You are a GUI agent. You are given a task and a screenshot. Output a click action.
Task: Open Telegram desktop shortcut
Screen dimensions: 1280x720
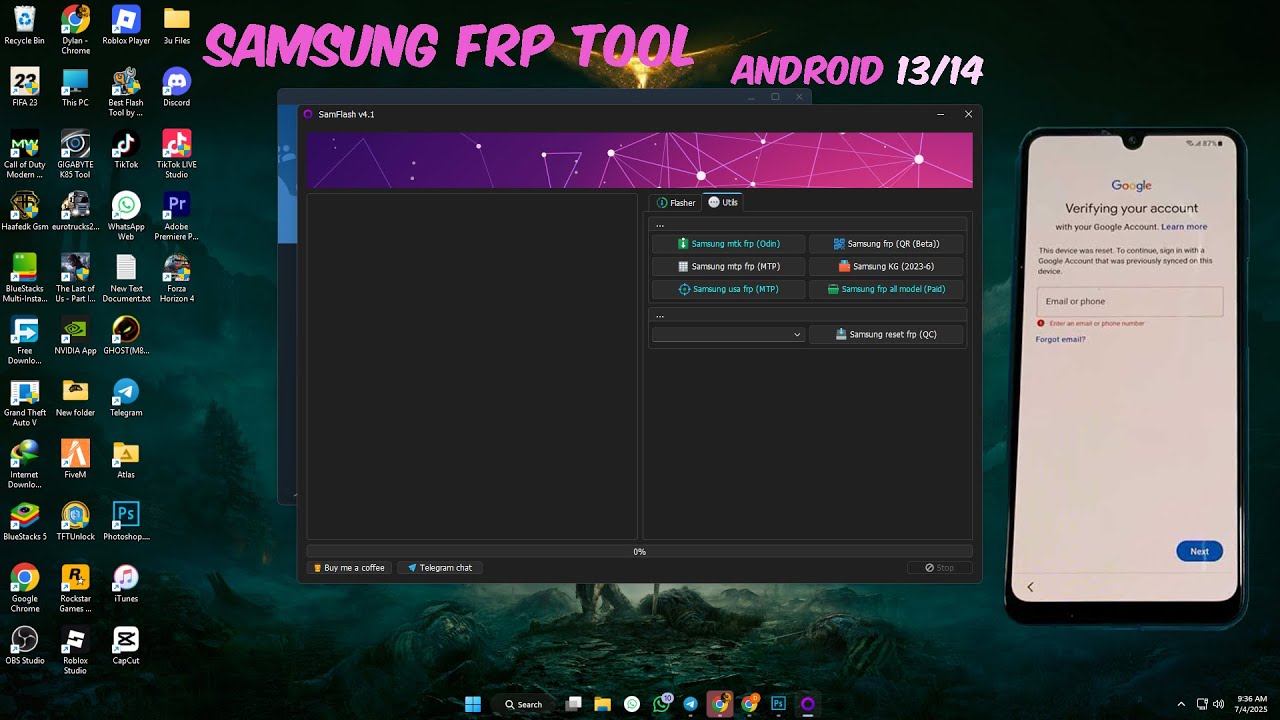click(x=126, y=398)
